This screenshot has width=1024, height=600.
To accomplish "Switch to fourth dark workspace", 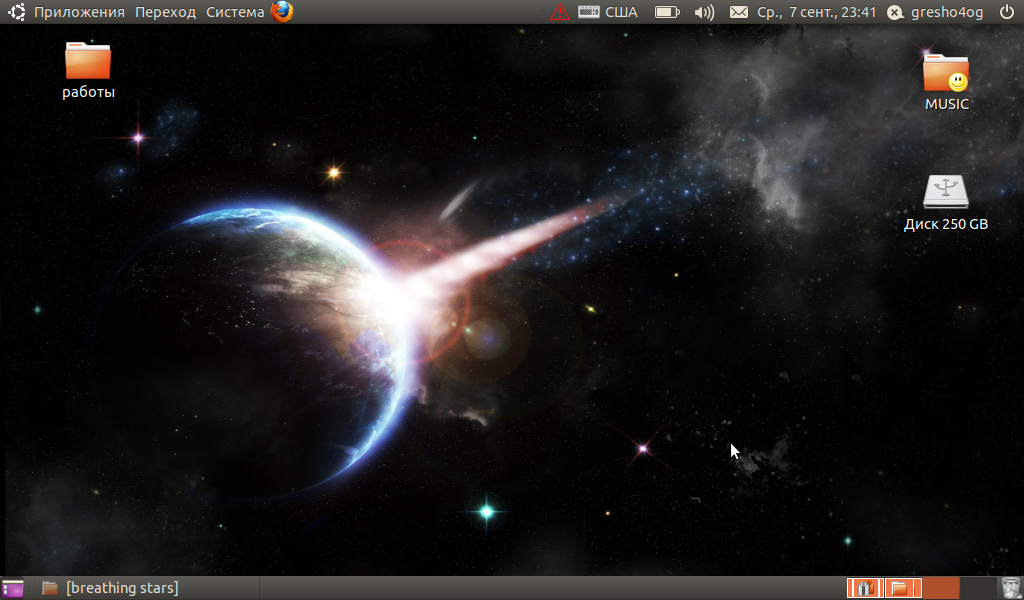I will click(x=978, y=588).
